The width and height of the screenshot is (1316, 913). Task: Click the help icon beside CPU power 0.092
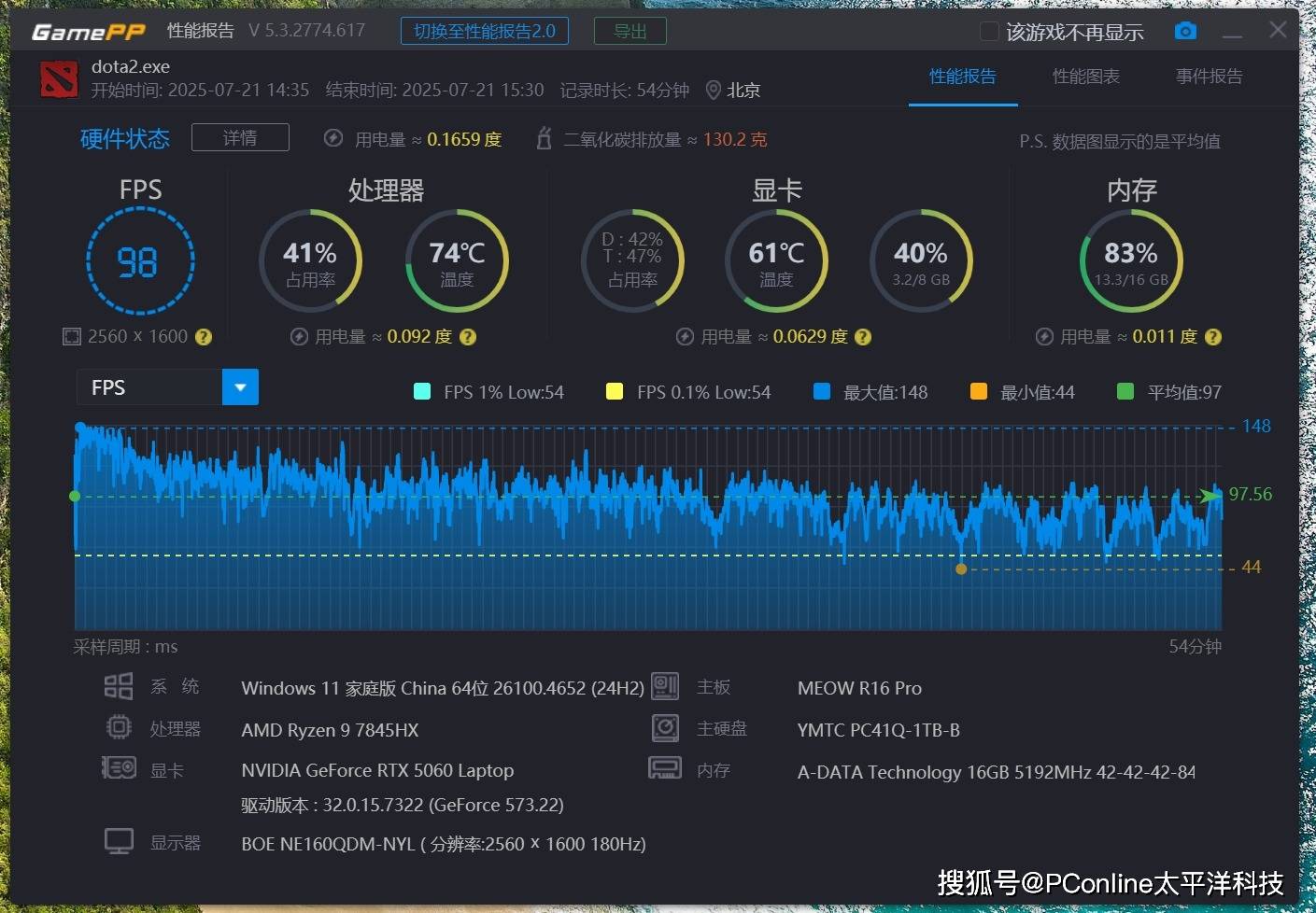[x=468, y=337]
